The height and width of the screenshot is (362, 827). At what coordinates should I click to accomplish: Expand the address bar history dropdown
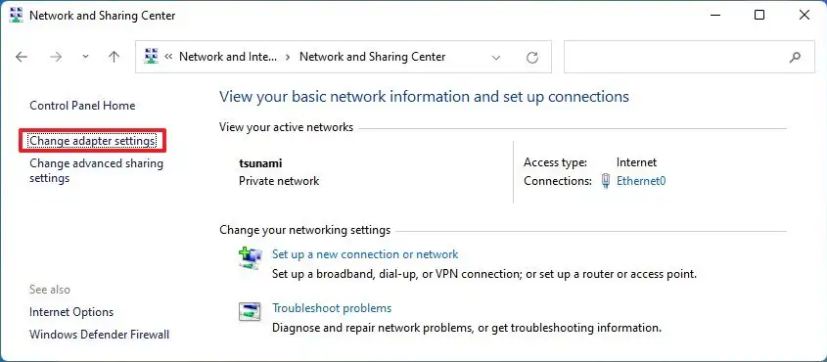496,58
